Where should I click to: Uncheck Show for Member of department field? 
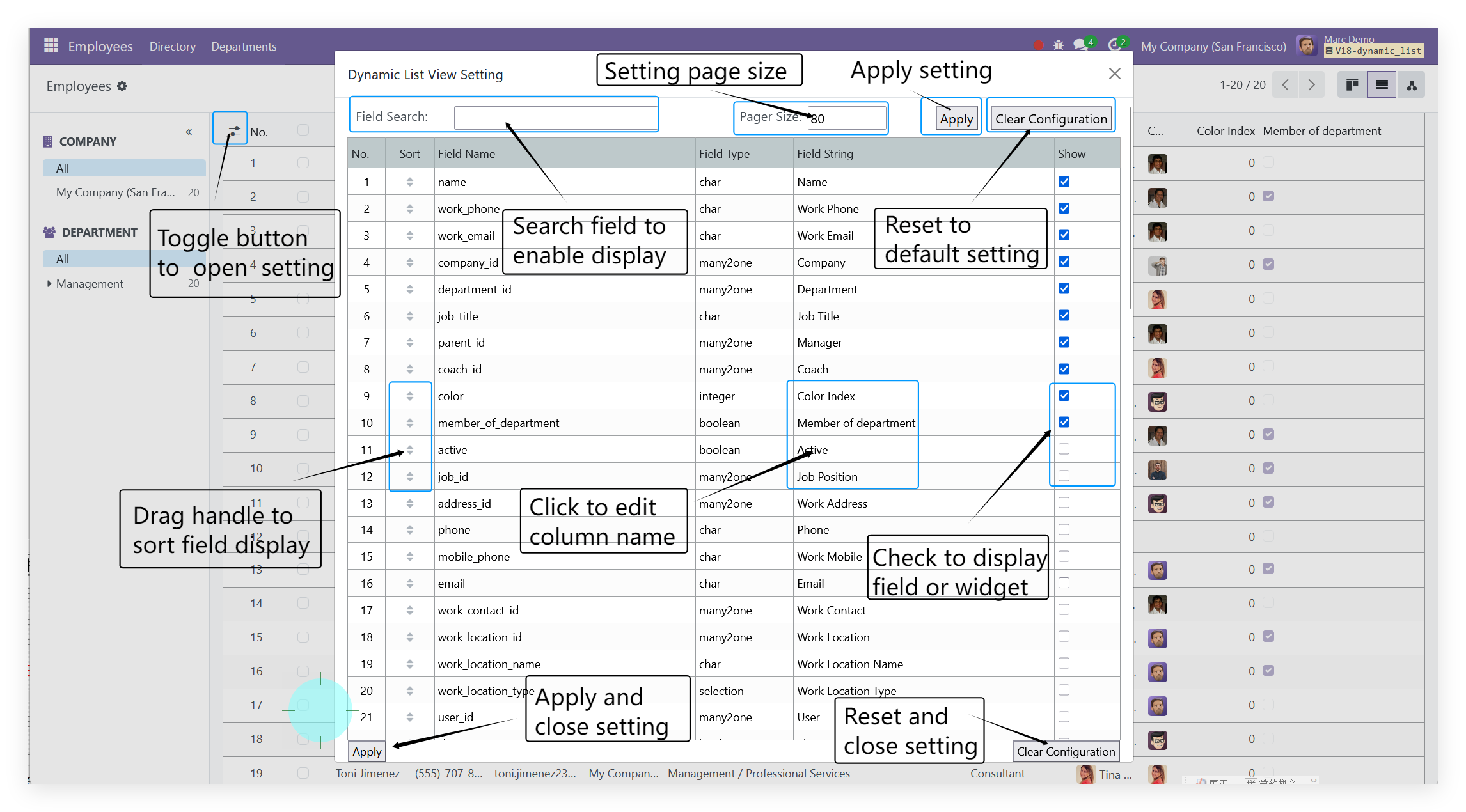coord(1064,422)
